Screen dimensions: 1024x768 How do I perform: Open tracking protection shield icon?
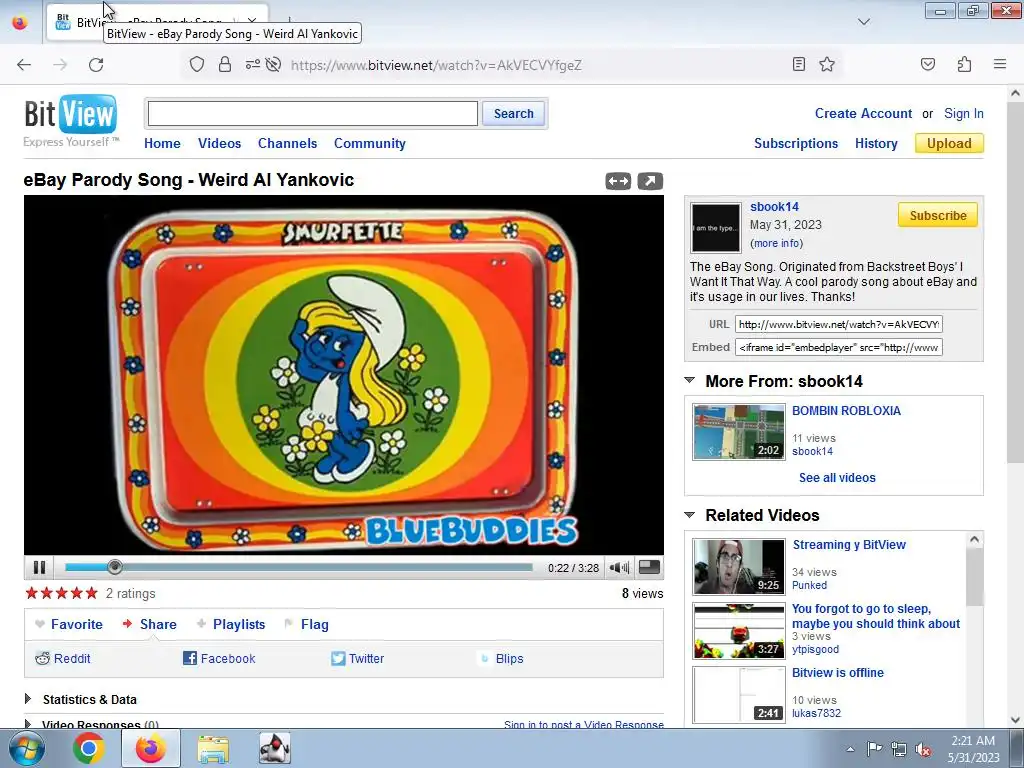click(x=197, y=64)
